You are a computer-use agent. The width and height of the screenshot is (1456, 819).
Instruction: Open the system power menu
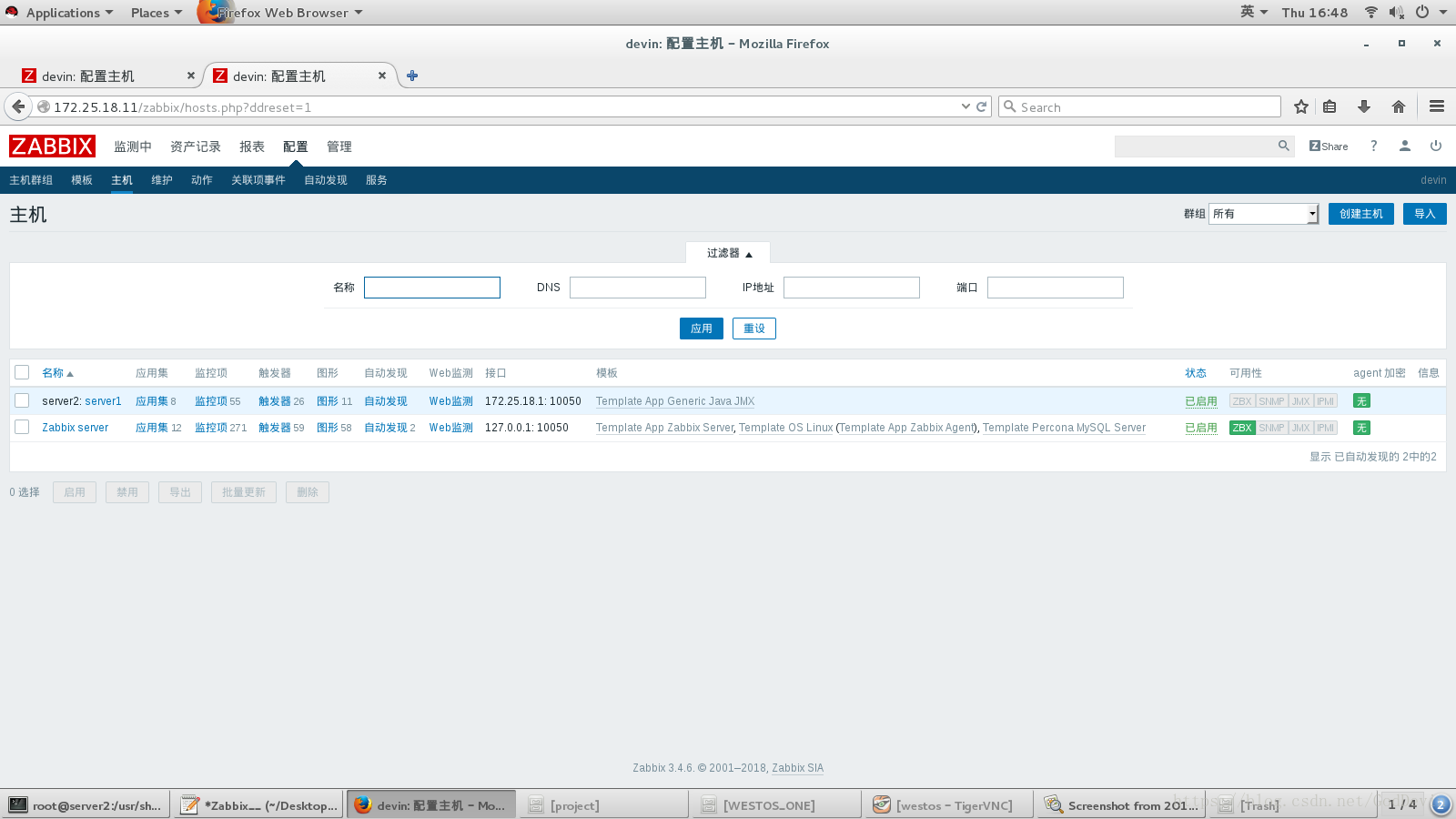tap(1430, 12)
